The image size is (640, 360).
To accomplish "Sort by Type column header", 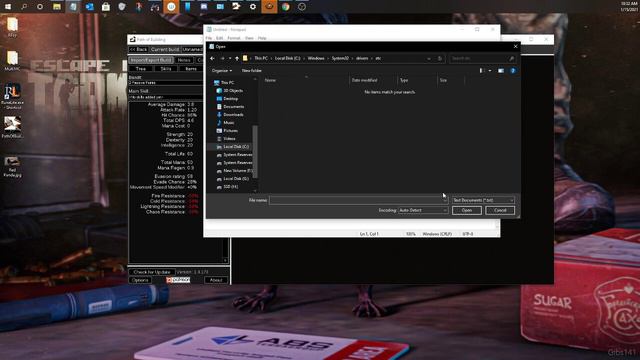I will tap(404, 80).
